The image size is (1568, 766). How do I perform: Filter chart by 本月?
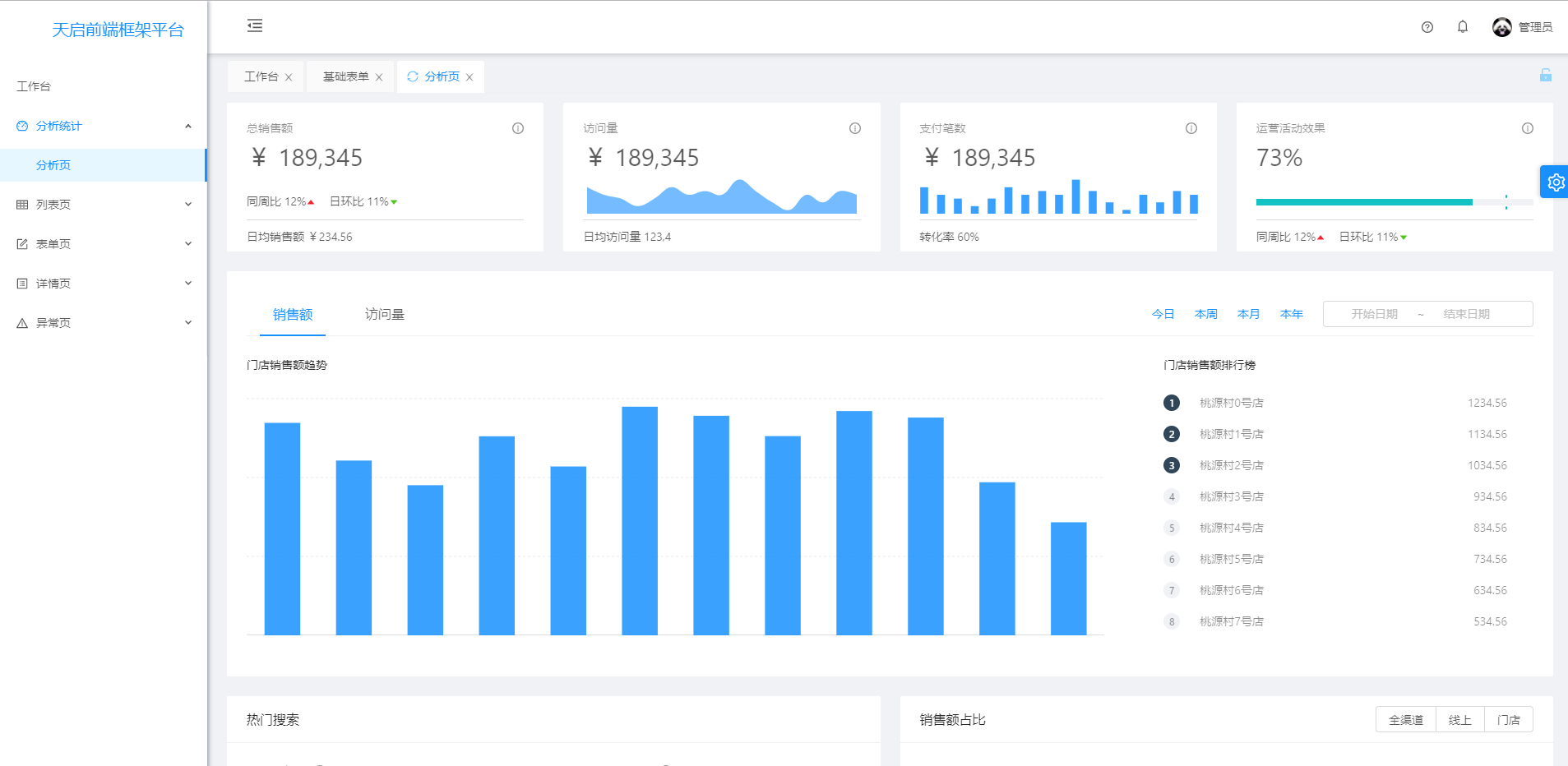click(x=1248, y=314)
